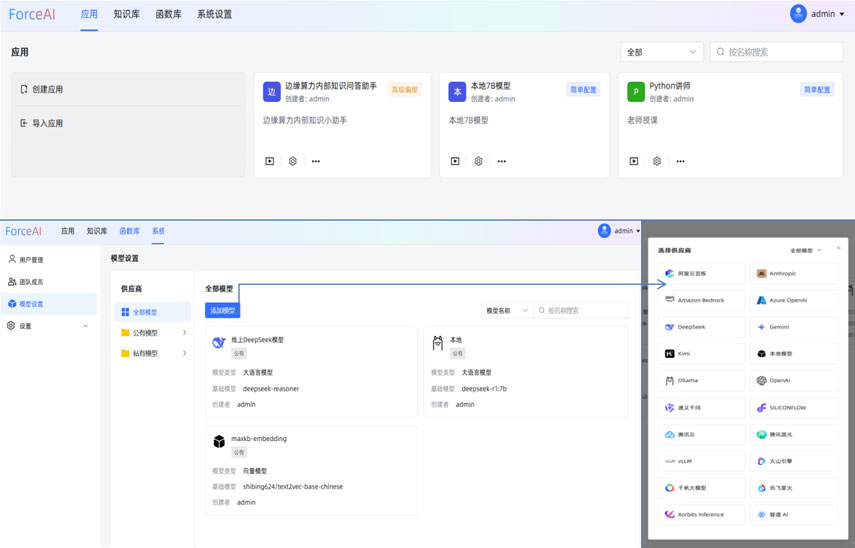Expand the 私有模型 folder
Viewport: 855px width, 548px height.
click(x=153, y=353)
